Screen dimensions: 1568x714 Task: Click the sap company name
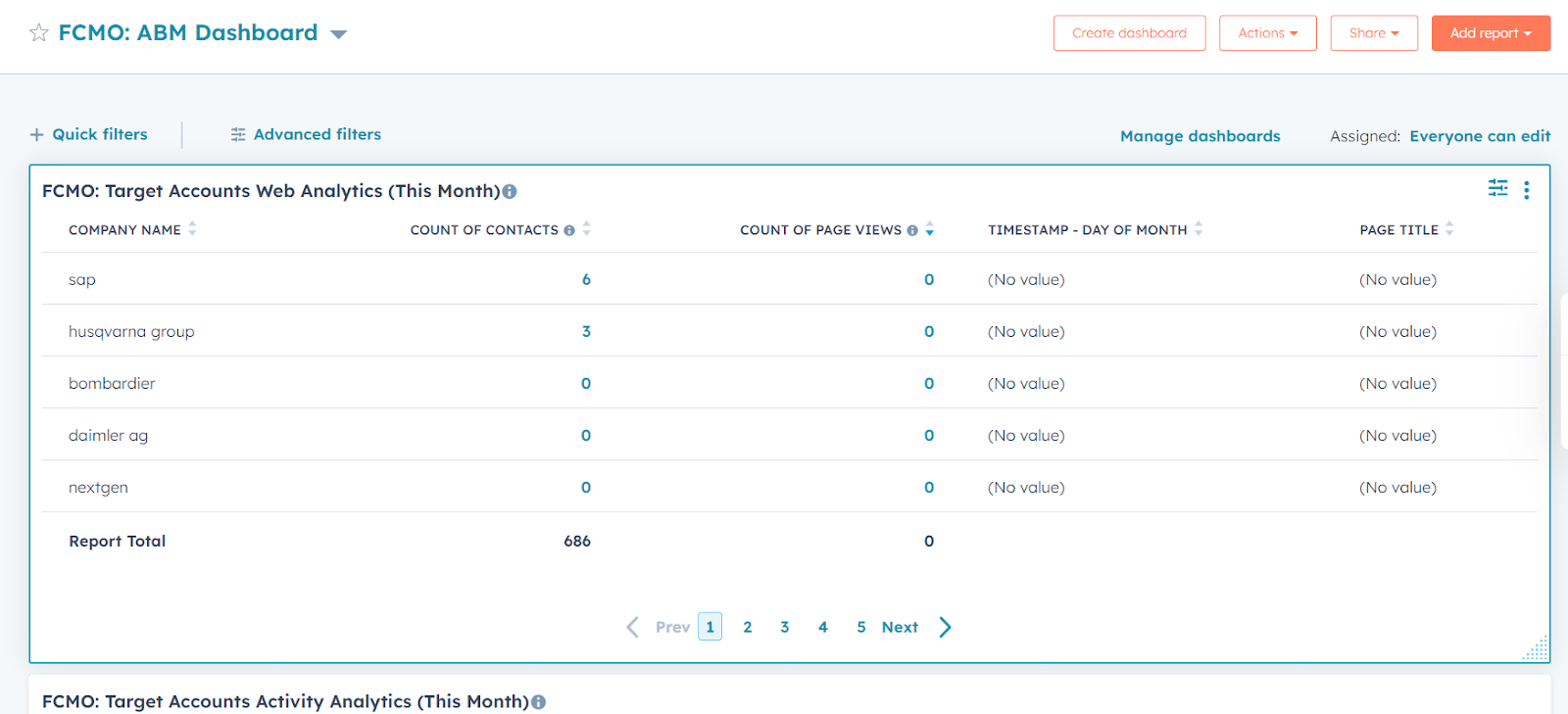click(x=82, y=280)
